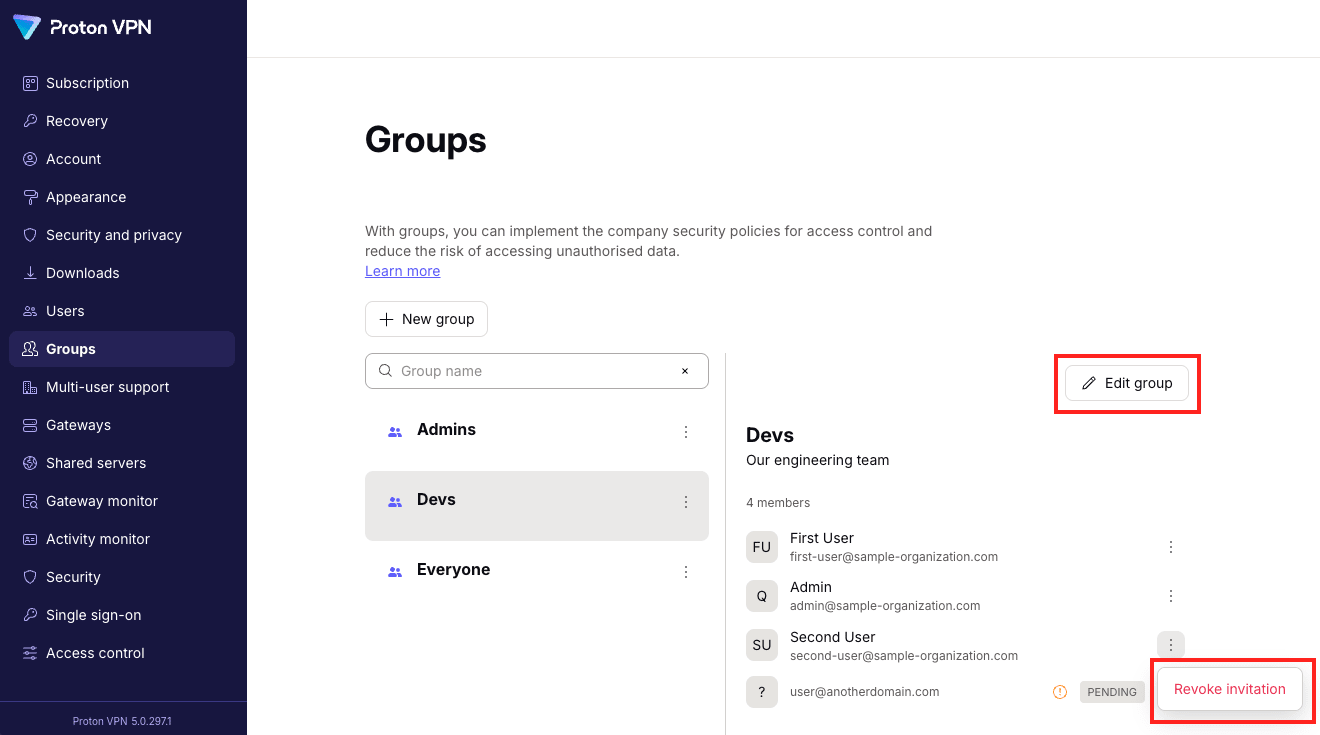
Task: Open the Admins group options menu
Action: (x=686, y=432)
